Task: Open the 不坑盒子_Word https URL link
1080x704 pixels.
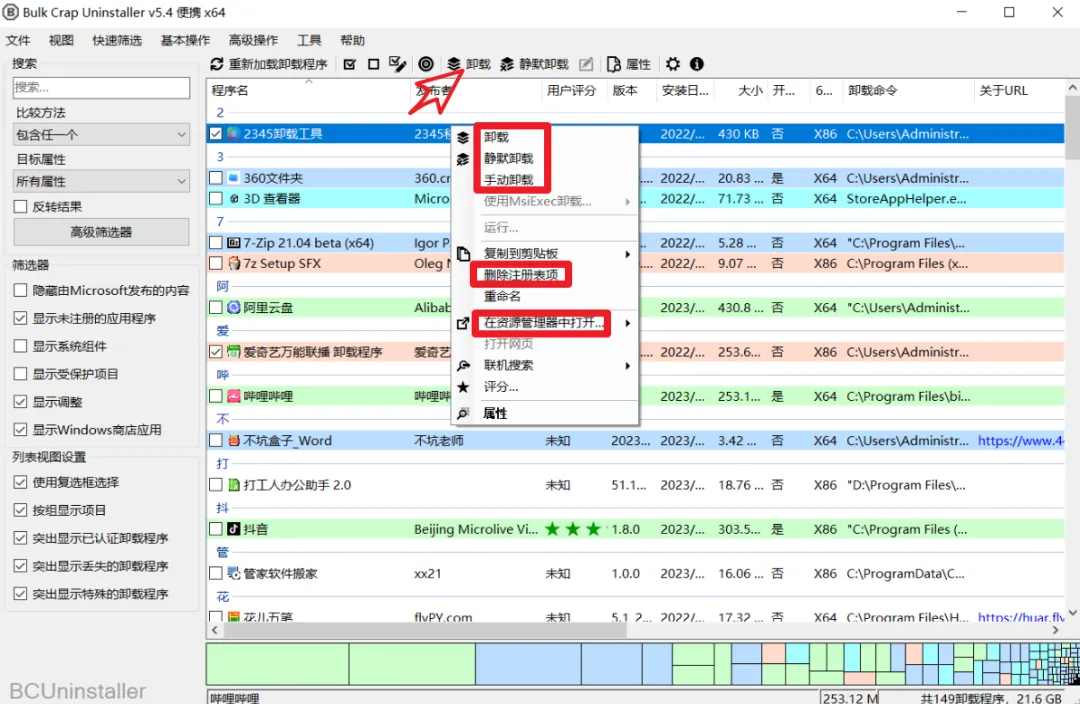Action: [1021, 440]
